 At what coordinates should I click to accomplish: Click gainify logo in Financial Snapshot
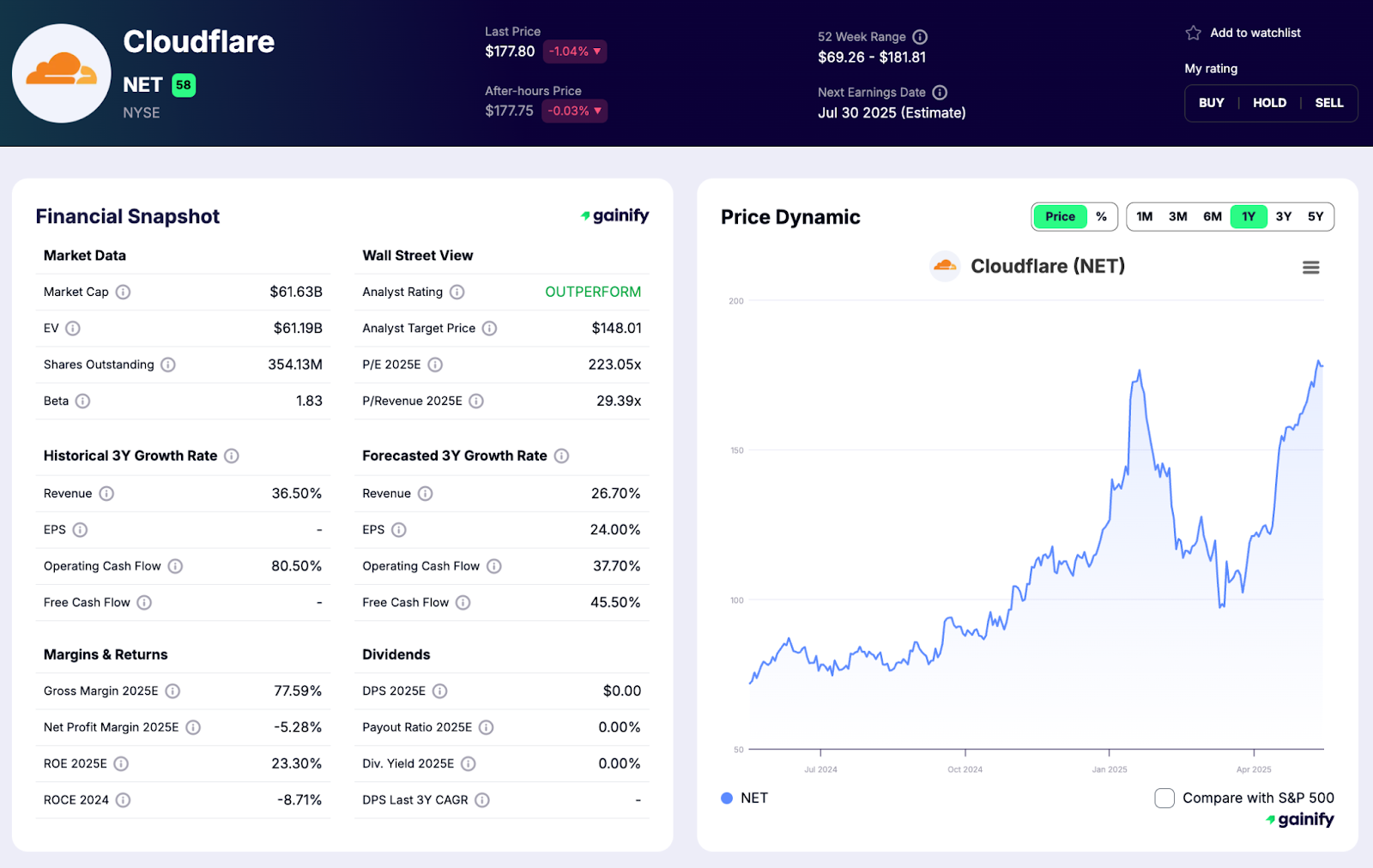point(614,216)
